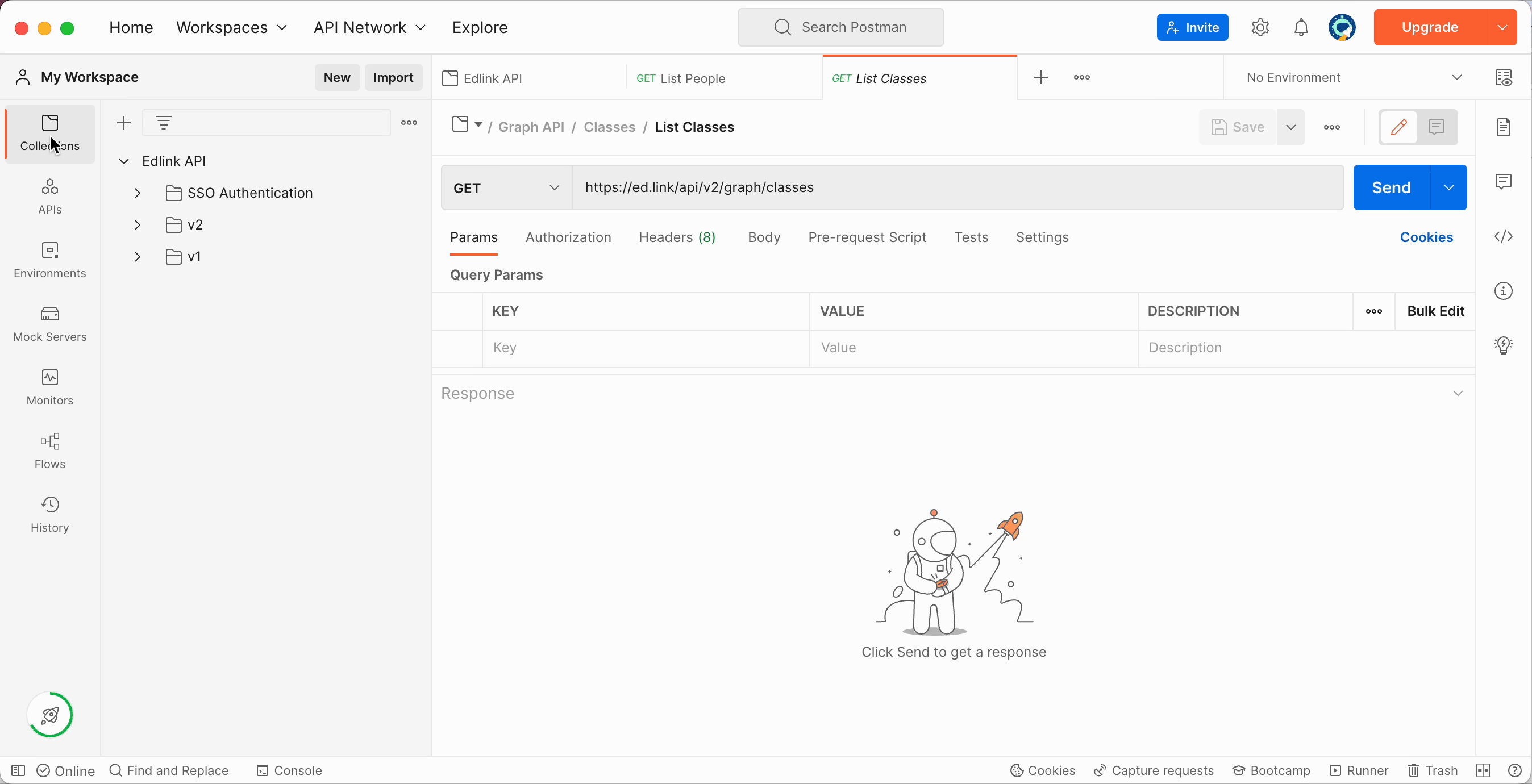Switch to the request Settings tab

click(x=1042, y=237)
